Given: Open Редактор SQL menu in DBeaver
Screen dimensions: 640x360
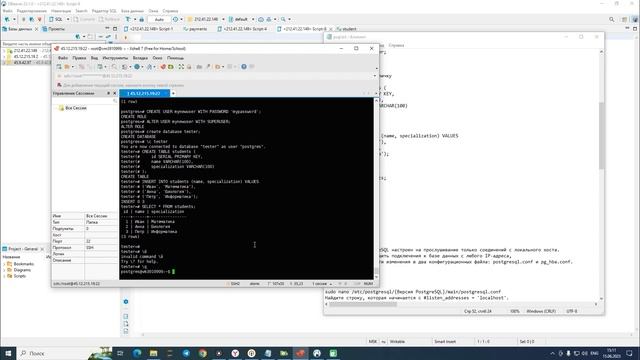Looking at the screenshot, I should click(x=104, y=11).
